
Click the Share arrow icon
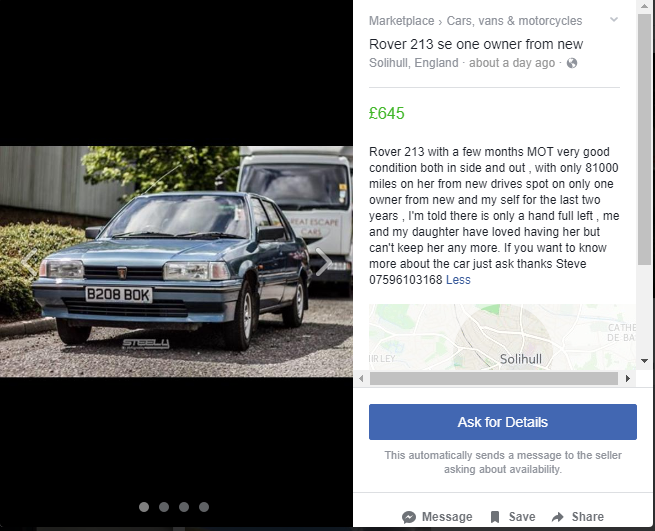[558, 517]
